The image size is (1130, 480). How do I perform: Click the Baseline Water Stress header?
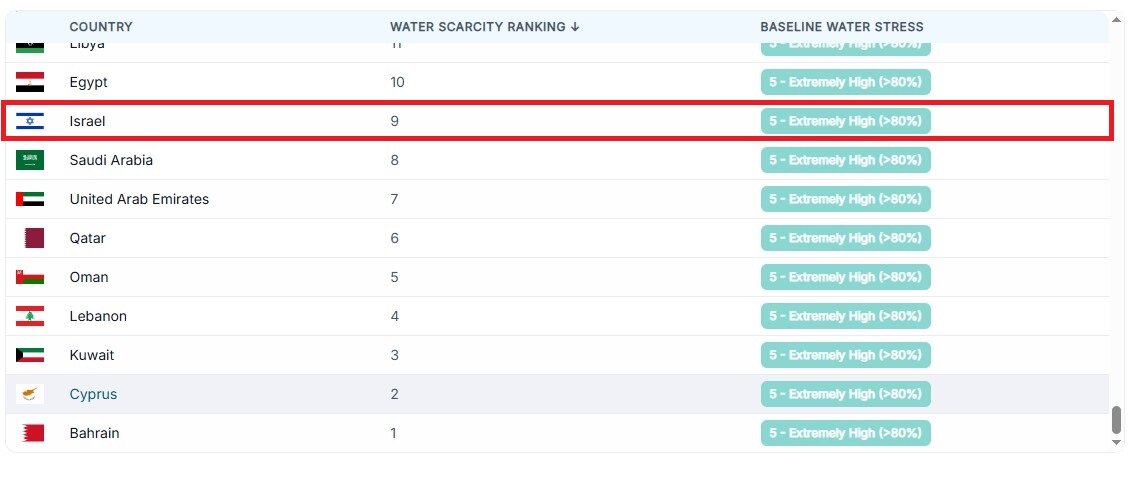tap(841, 27)
